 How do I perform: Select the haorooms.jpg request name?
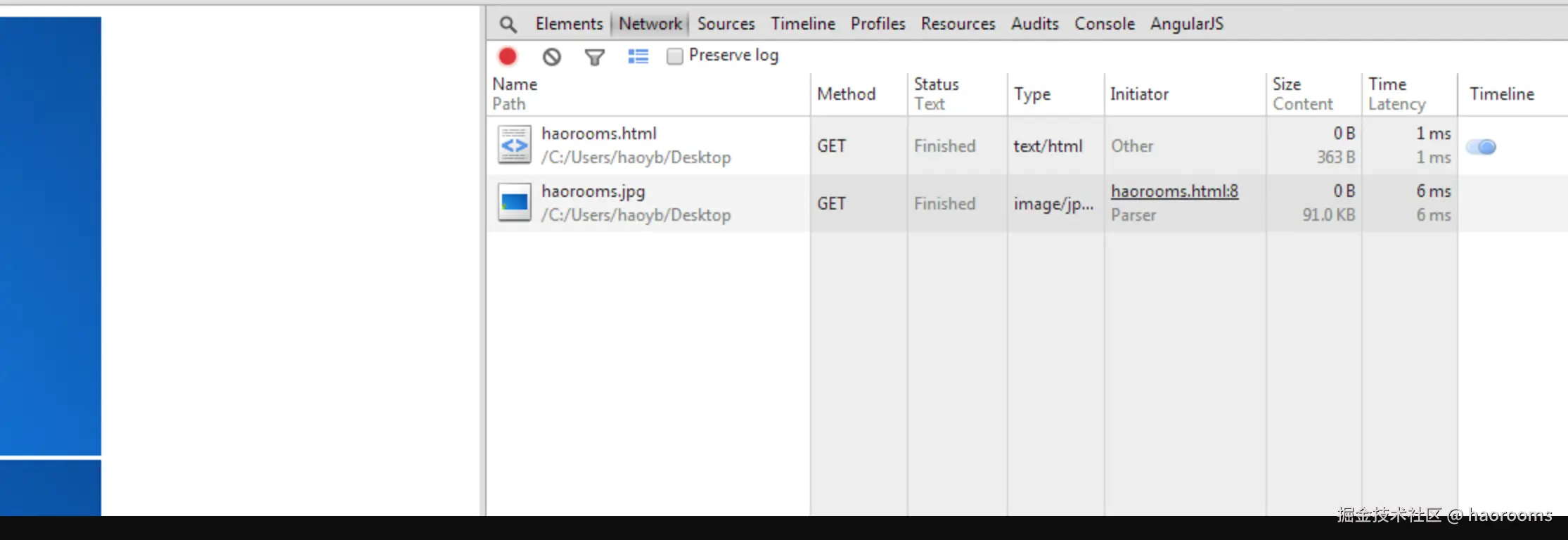[x=593, y=191]
